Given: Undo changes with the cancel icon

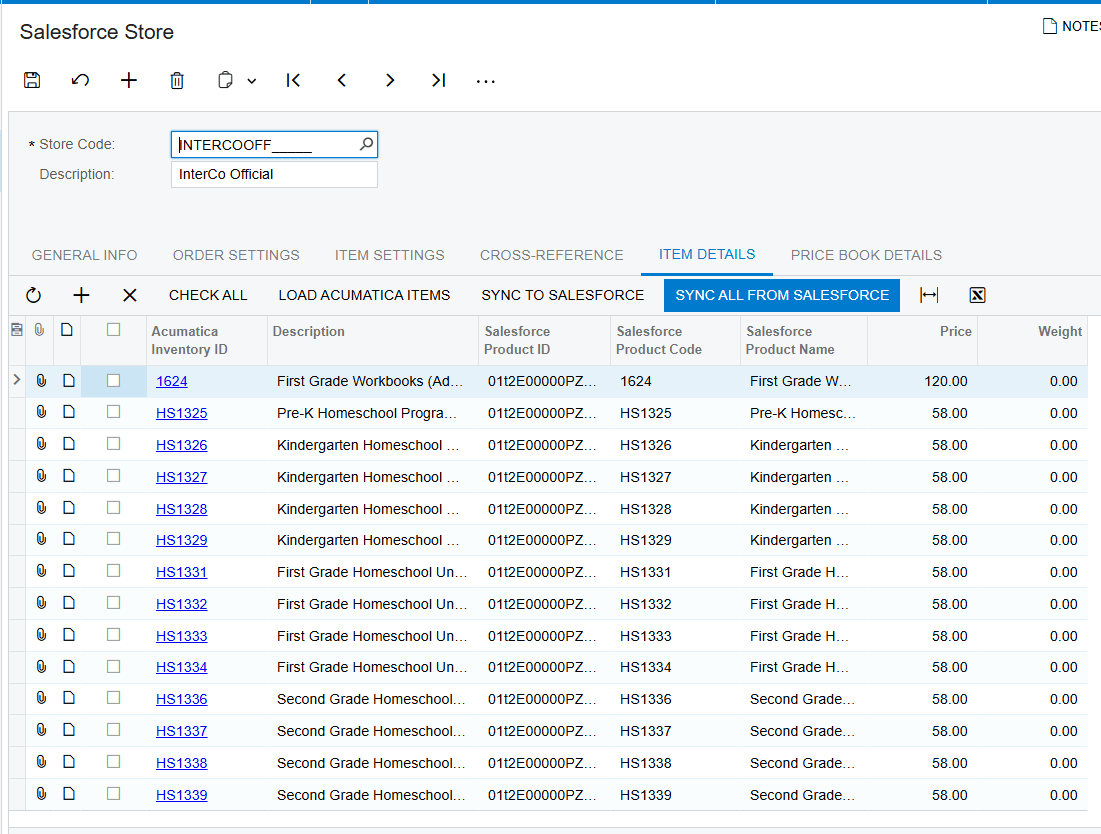Looking at the screenshot, I should pos(80,80).
